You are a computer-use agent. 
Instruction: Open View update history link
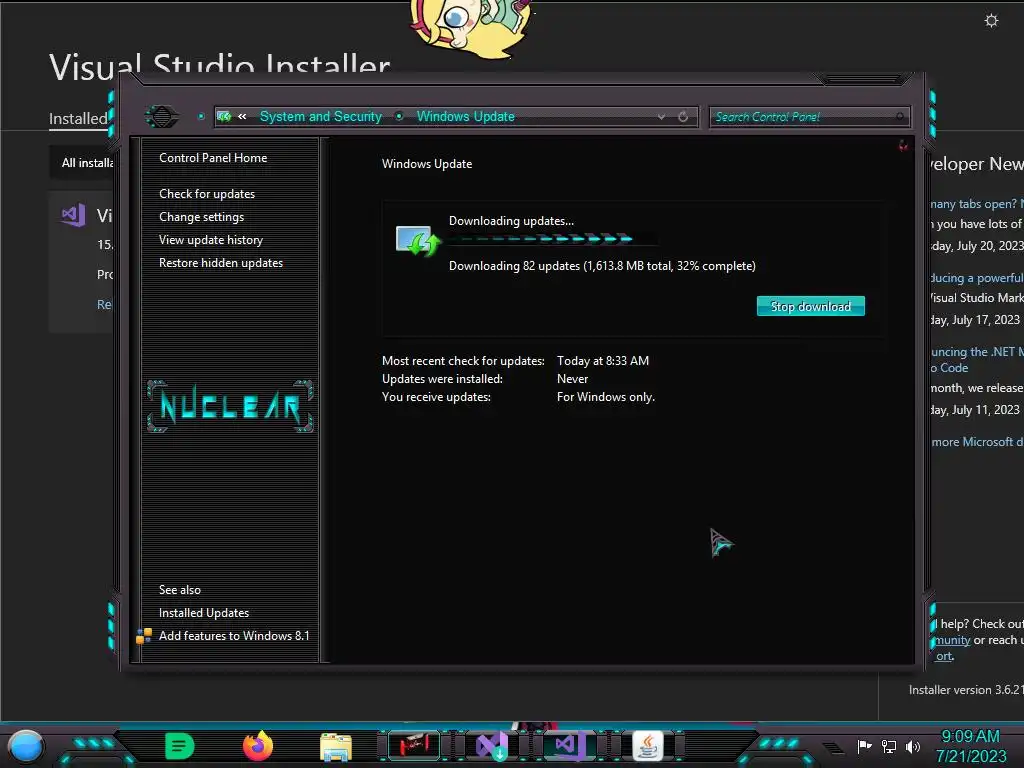pos(211,240)
